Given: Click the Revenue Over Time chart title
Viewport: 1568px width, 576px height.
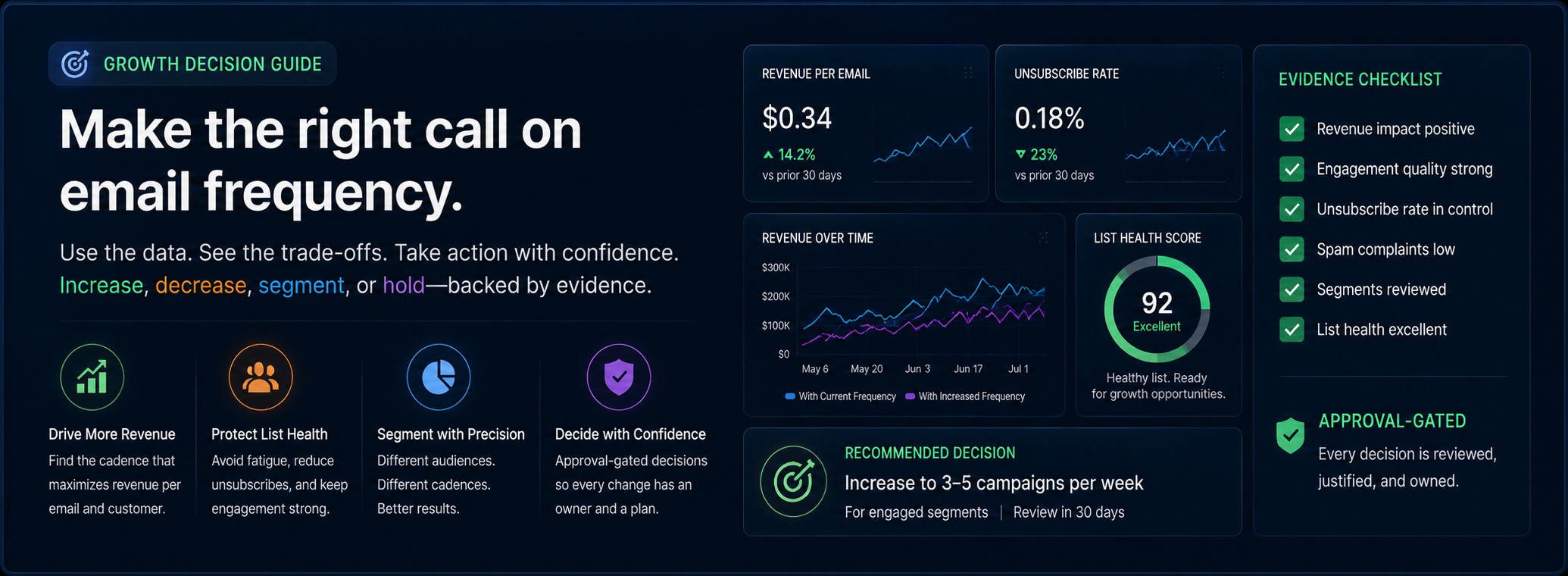Looking at the screenshot, I should 817,238.
